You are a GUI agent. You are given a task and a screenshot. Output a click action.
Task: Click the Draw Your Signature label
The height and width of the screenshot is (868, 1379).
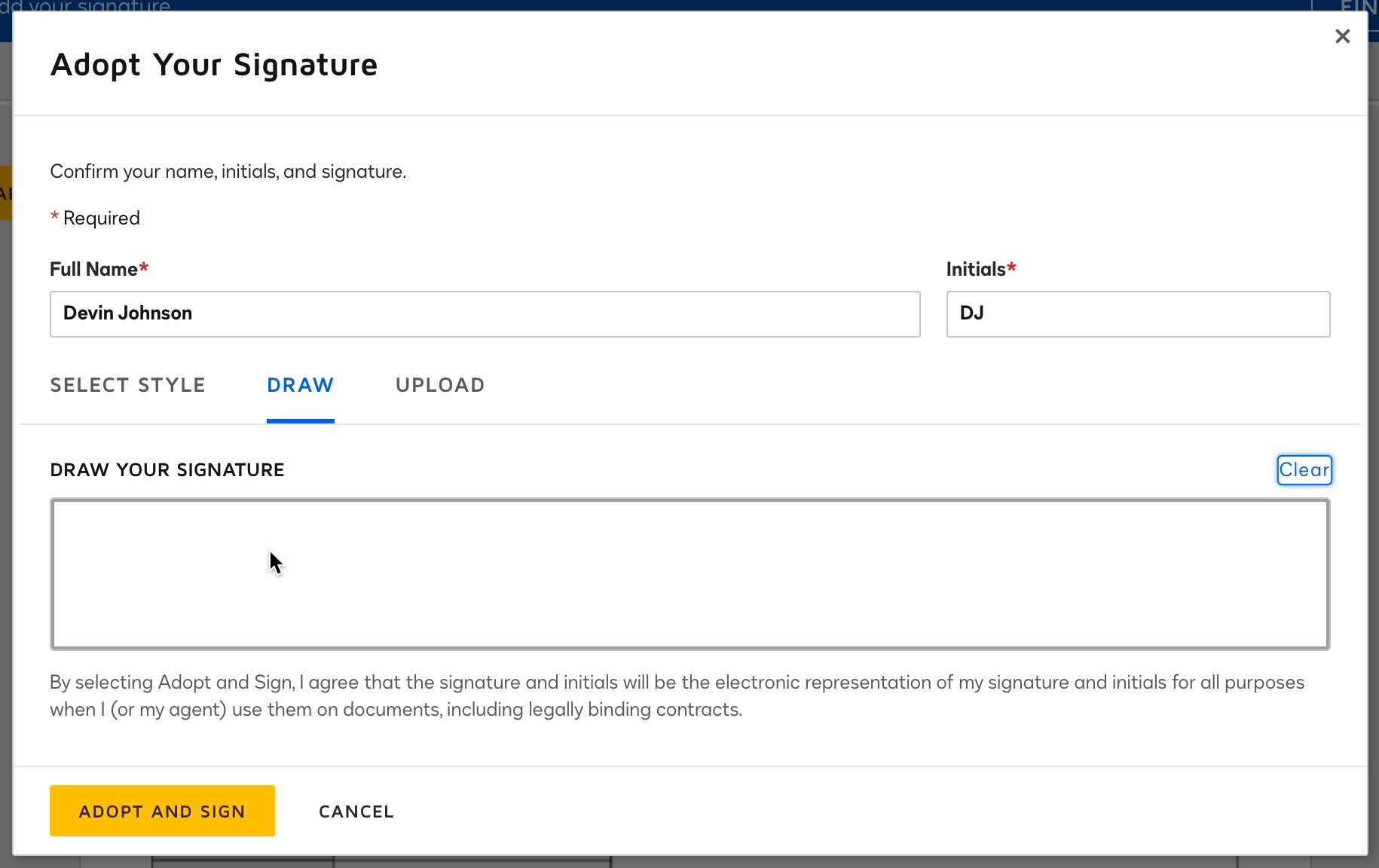pos(167,470)
